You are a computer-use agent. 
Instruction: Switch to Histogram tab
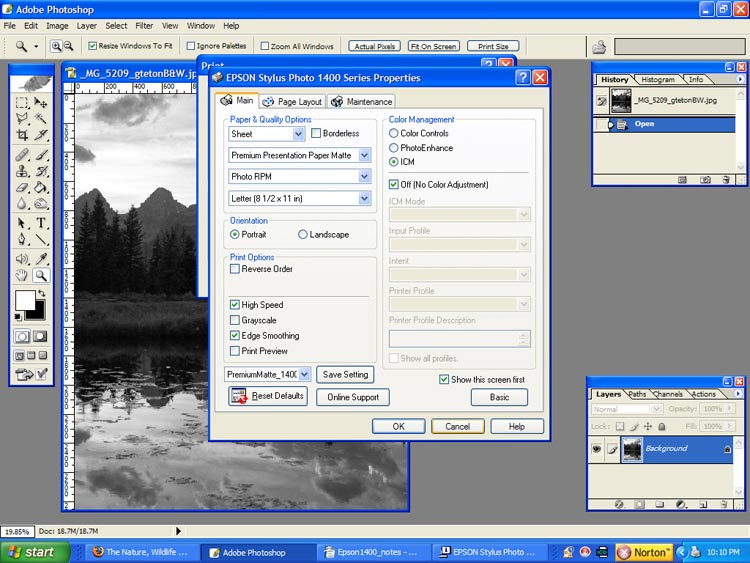658,79
